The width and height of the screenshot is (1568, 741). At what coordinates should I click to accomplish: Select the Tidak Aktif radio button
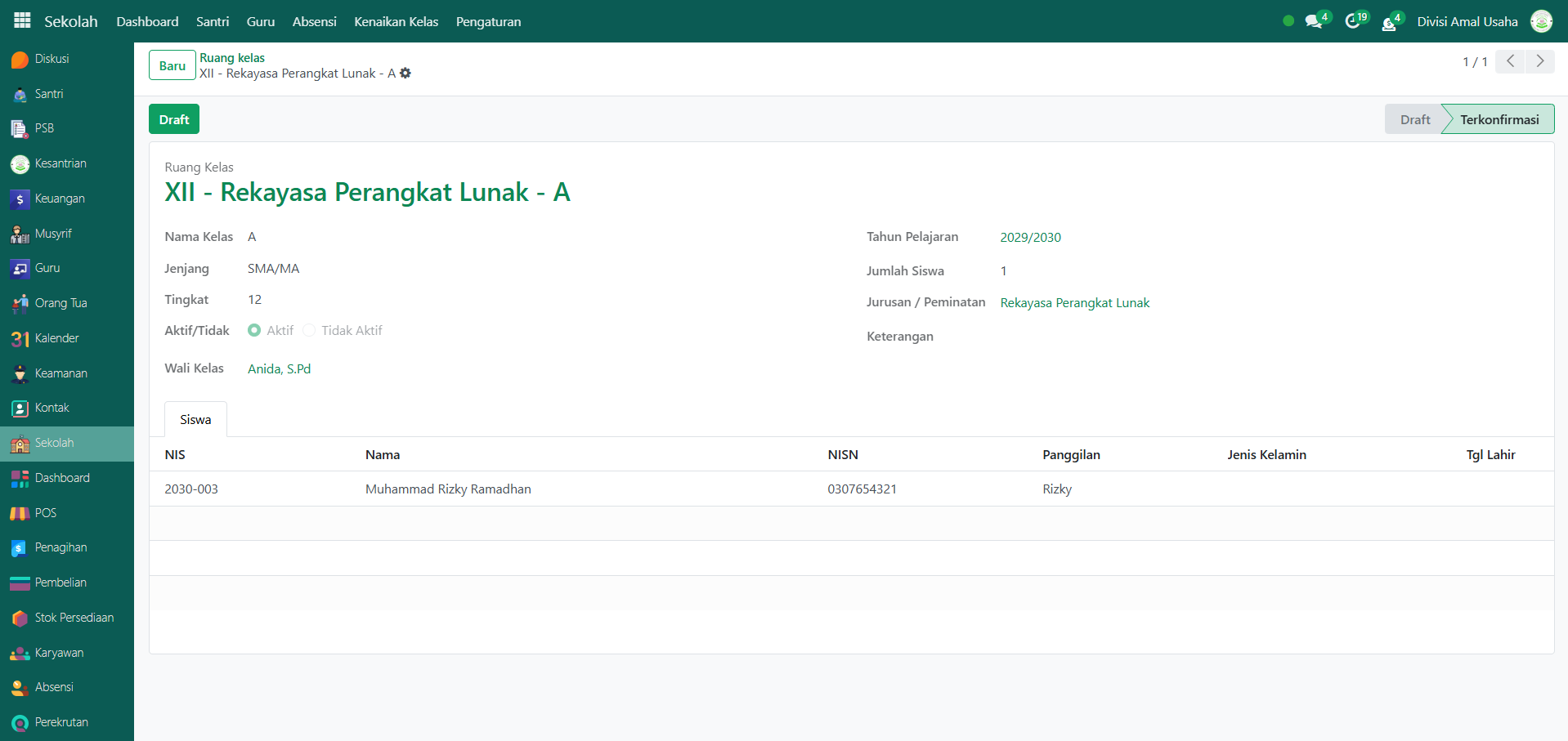tap(309, 330)
